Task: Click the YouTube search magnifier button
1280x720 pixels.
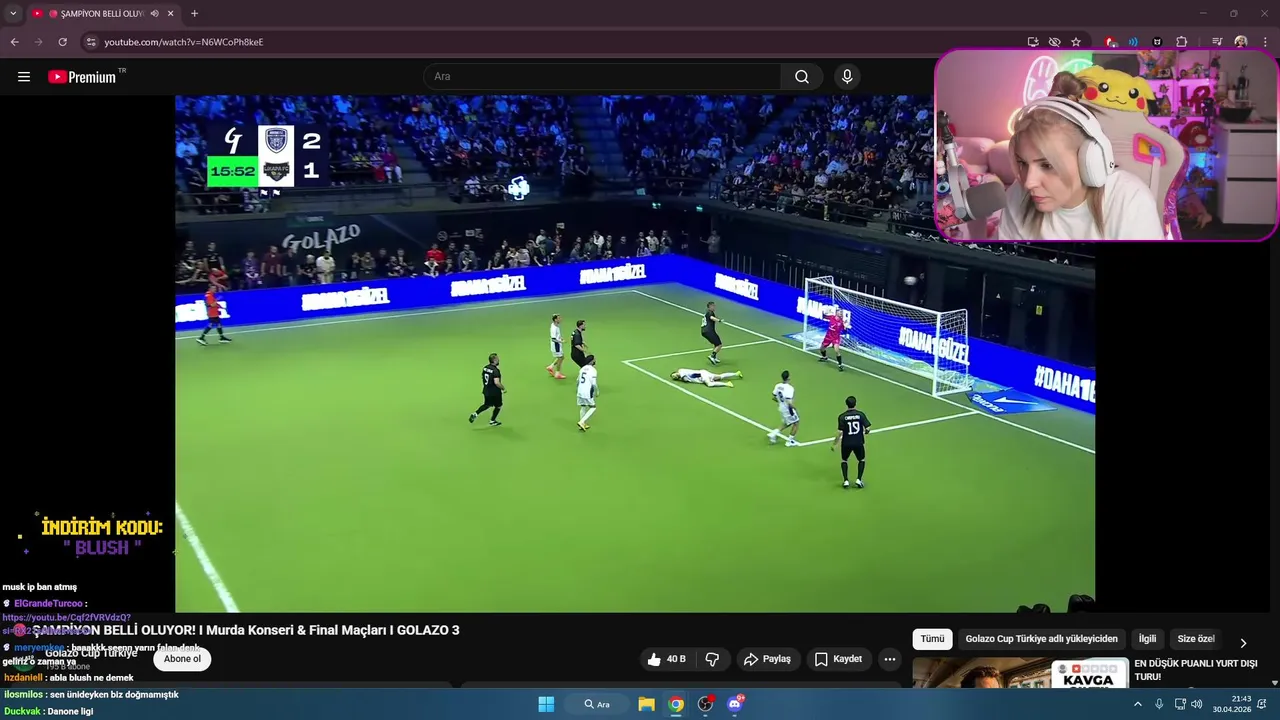Action: [x=802, y=77]
